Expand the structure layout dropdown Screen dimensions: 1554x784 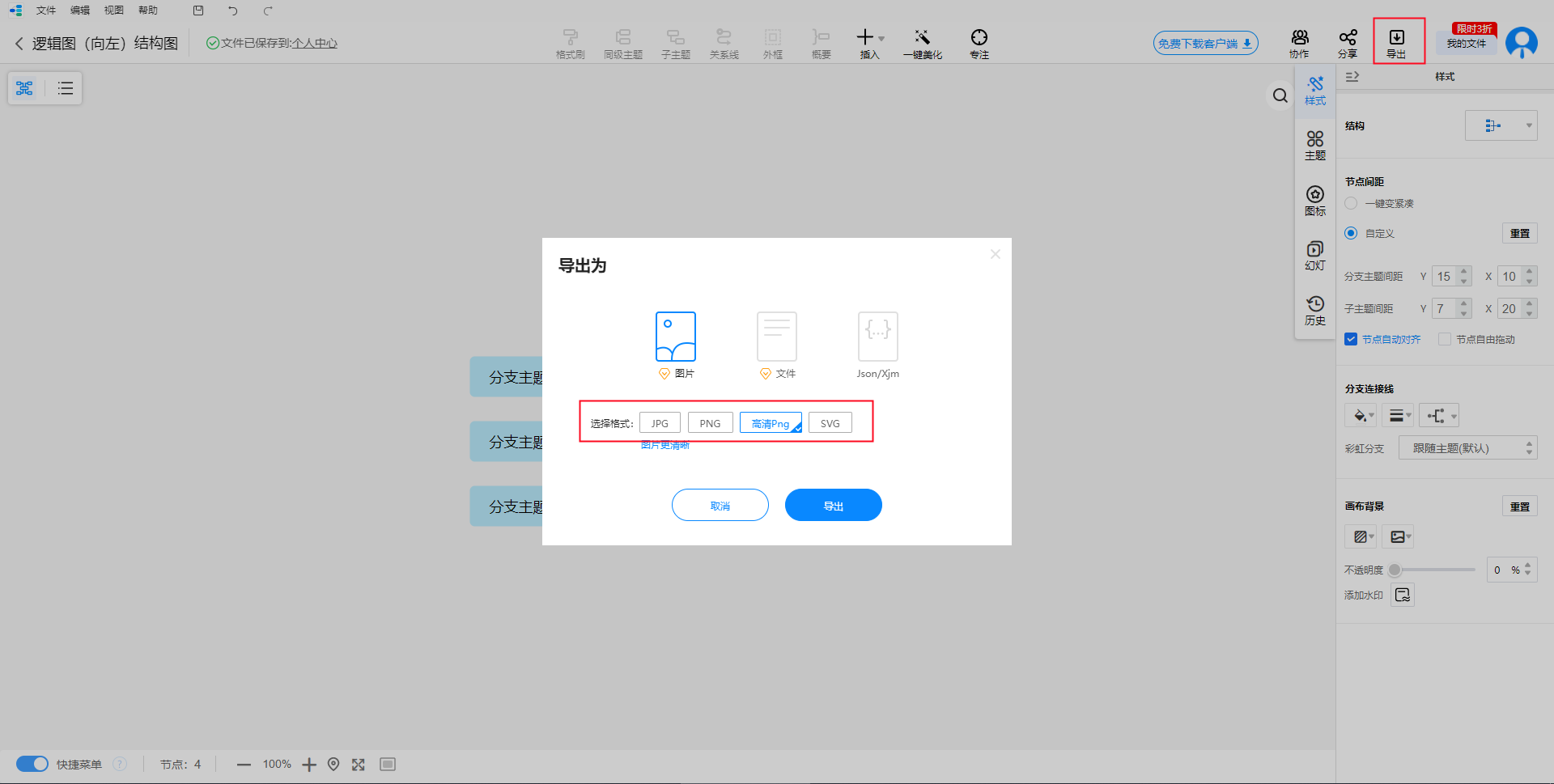tap(1501, 125)
